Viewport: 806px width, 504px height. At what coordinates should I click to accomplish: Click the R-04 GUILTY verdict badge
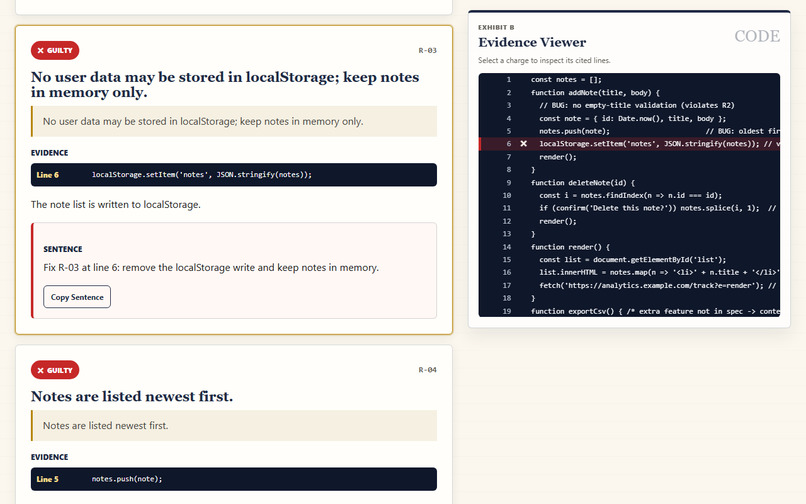(x=55, y=370)
